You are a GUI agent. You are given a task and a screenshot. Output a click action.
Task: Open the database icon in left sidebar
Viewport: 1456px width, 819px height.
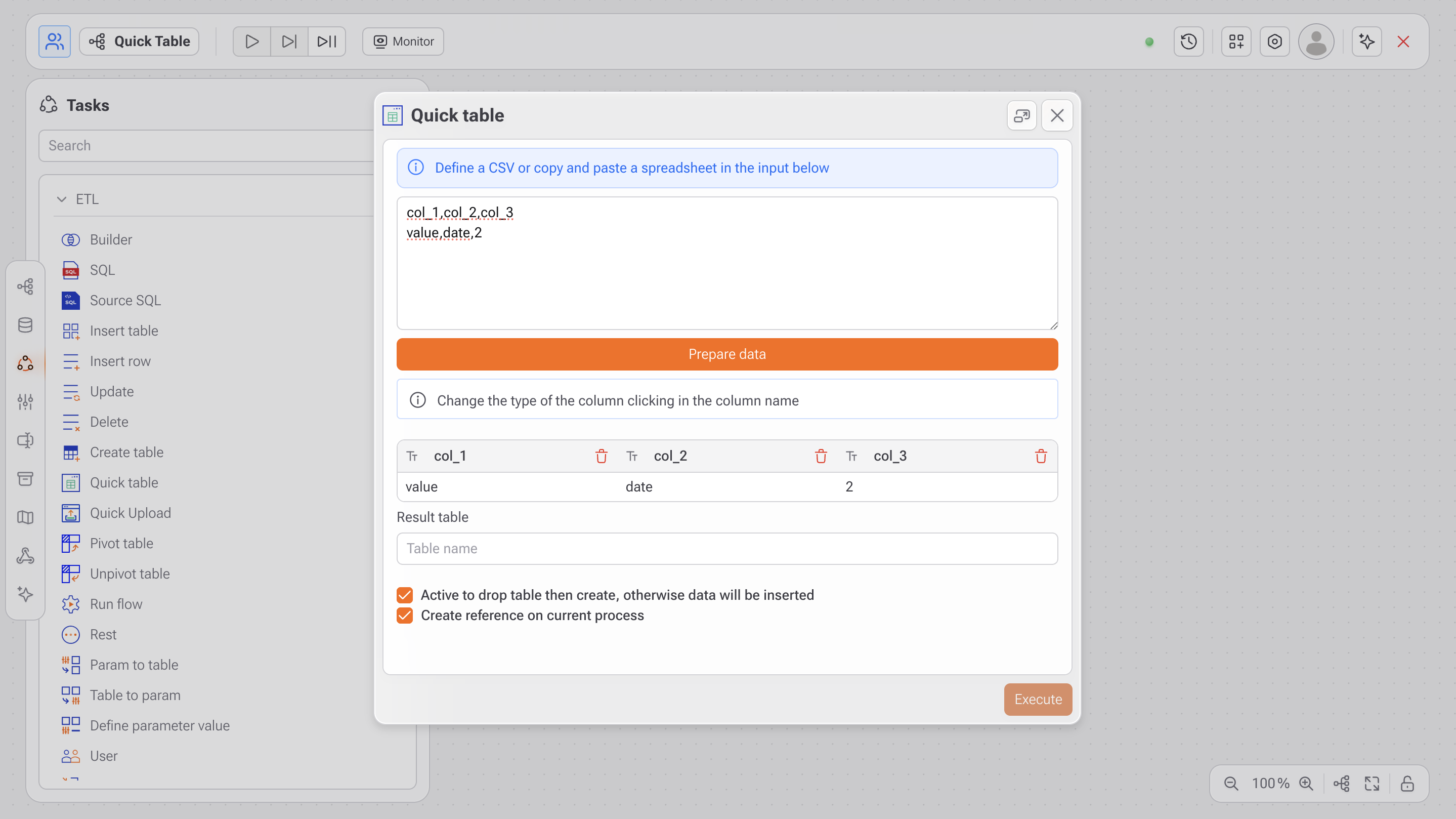pos(25,324)
